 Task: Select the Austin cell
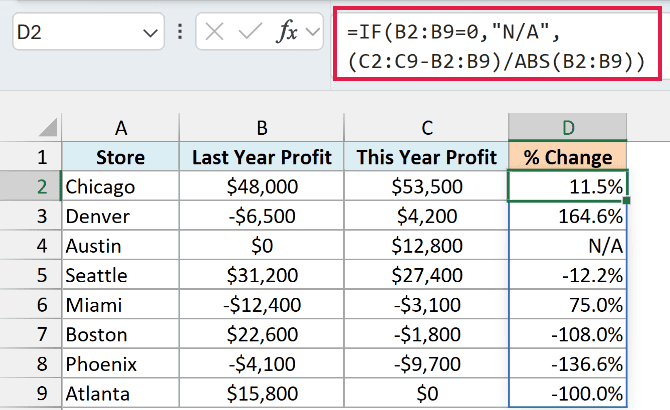click(x=120, y=245)
